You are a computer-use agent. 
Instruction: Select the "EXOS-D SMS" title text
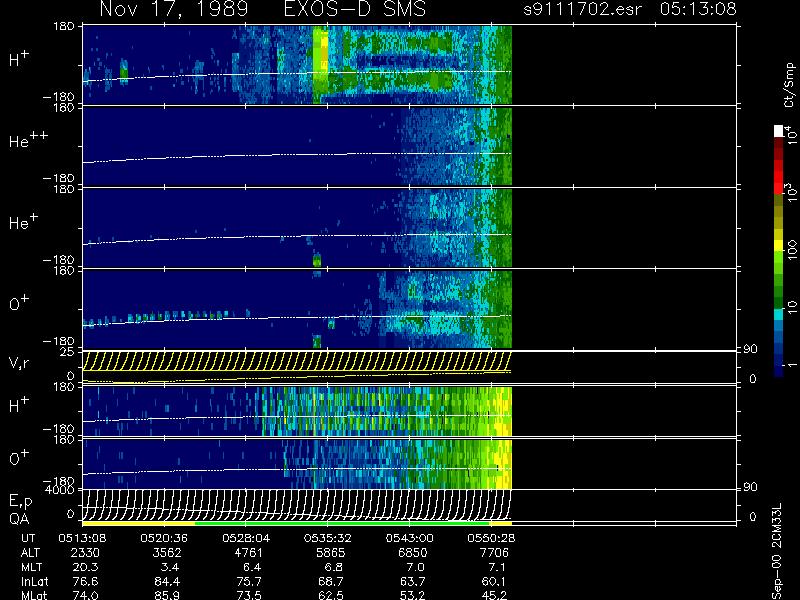[354, 9]
